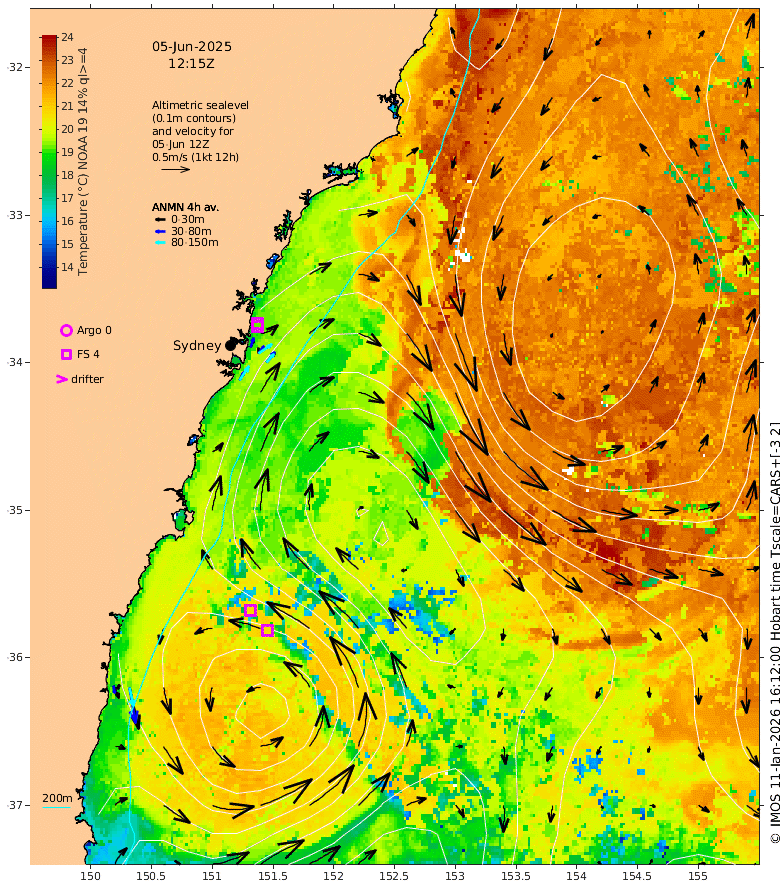This screenshot has height=890, width=780.
Task: Click the '80-150m' legend depth label
Action: [x=195, y=242]
